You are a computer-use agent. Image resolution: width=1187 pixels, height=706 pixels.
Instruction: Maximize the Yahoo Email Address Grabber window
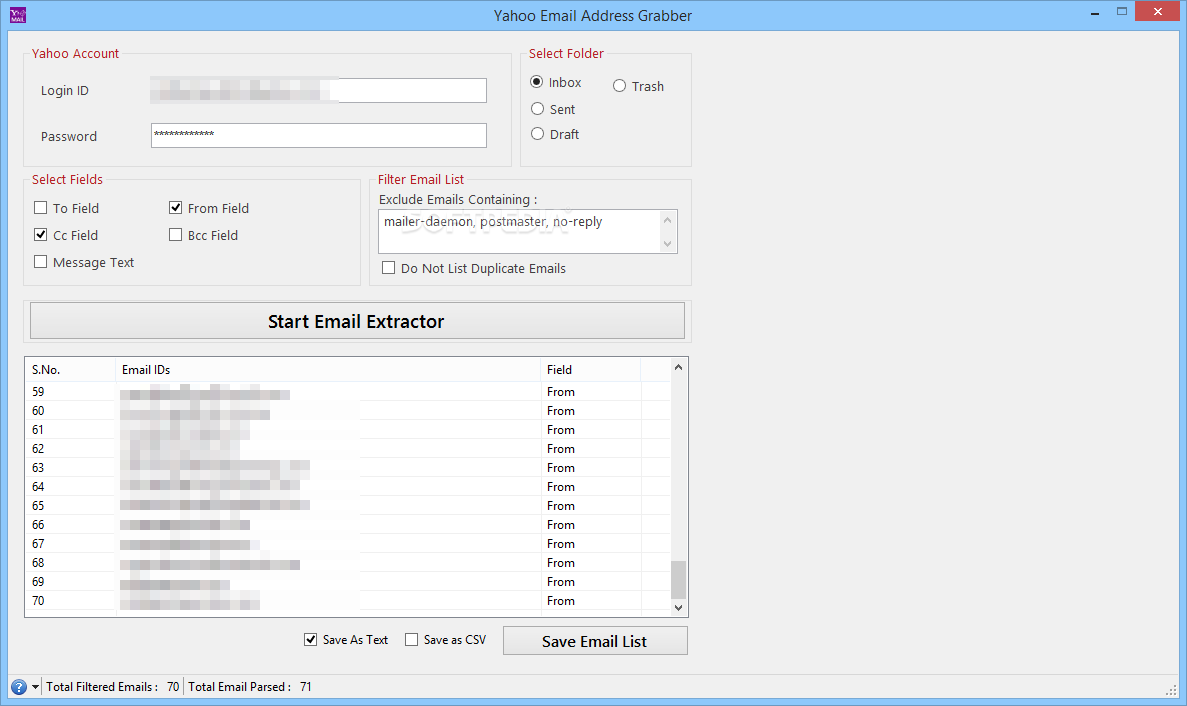coord(1122,11)
